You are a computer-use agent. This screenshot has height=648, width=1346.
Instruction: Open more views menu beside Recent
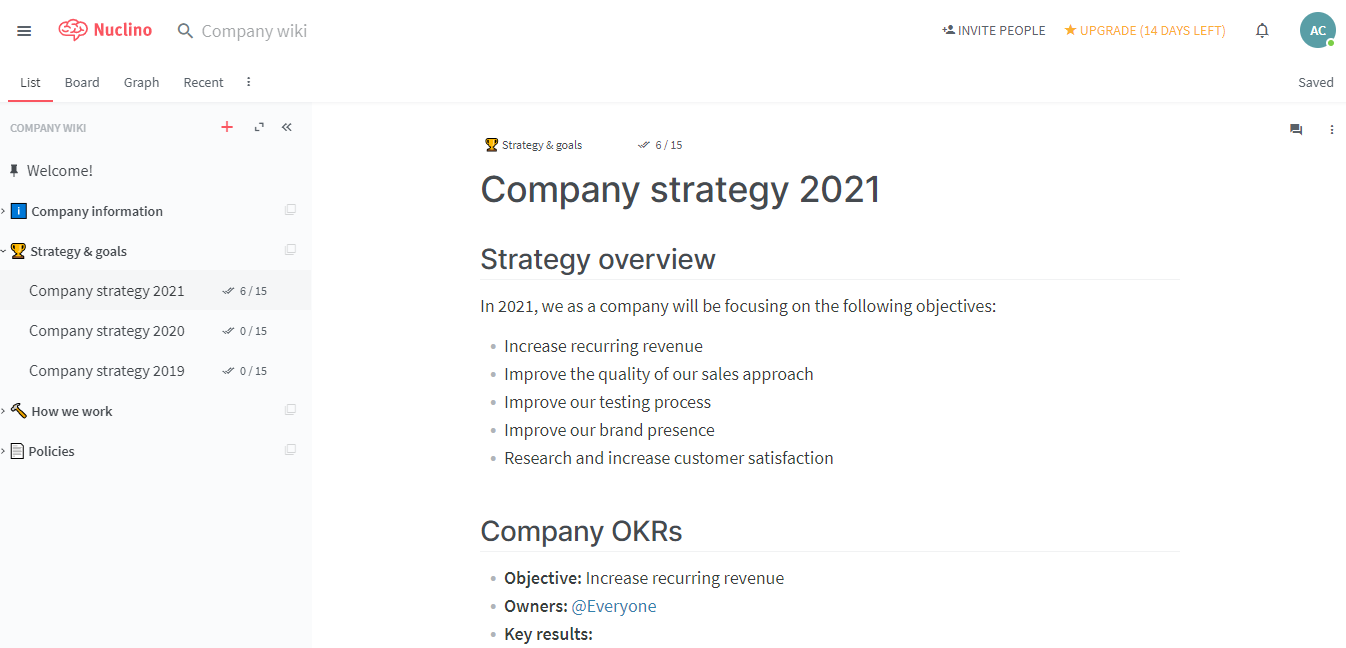(x=249, y=82)
